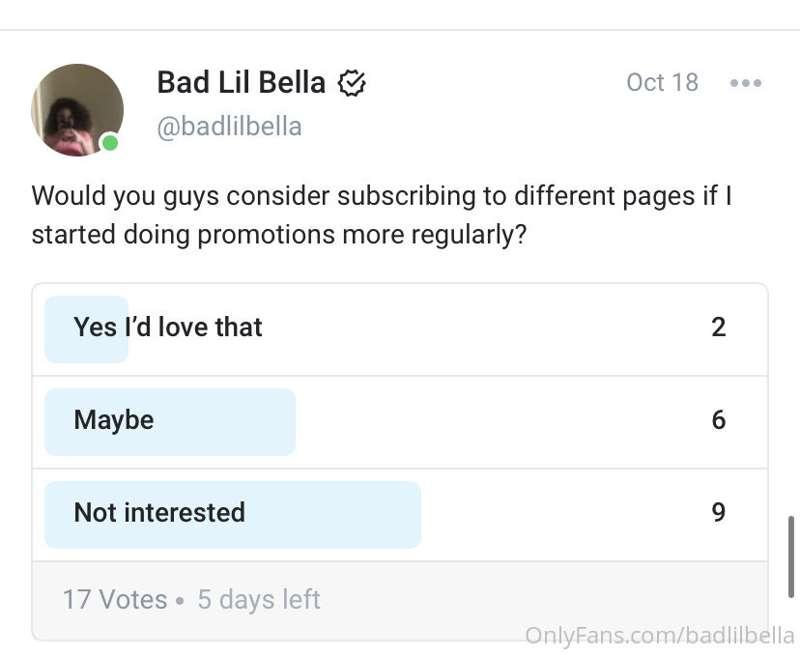
Task: Click the vote count 9 for Not interested
Action: 718,512
